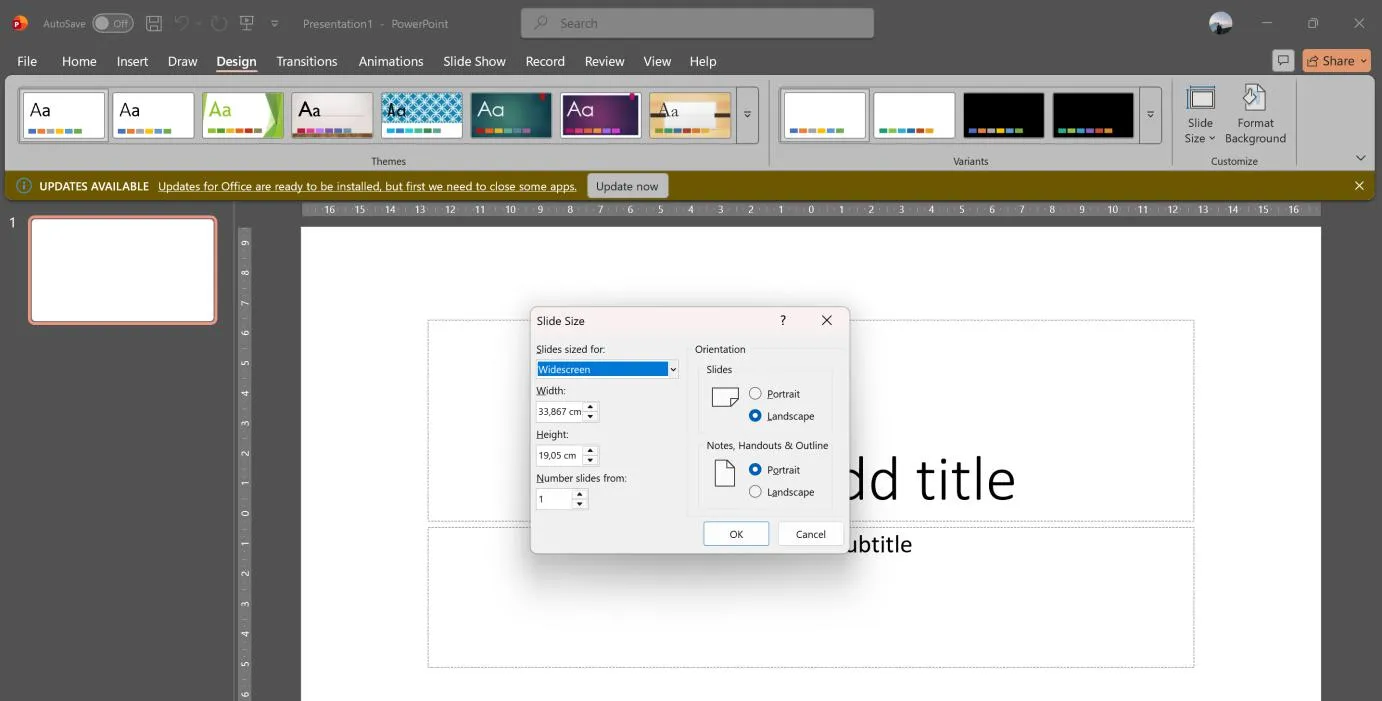Click the Save icon in title bar

(154, 23)
